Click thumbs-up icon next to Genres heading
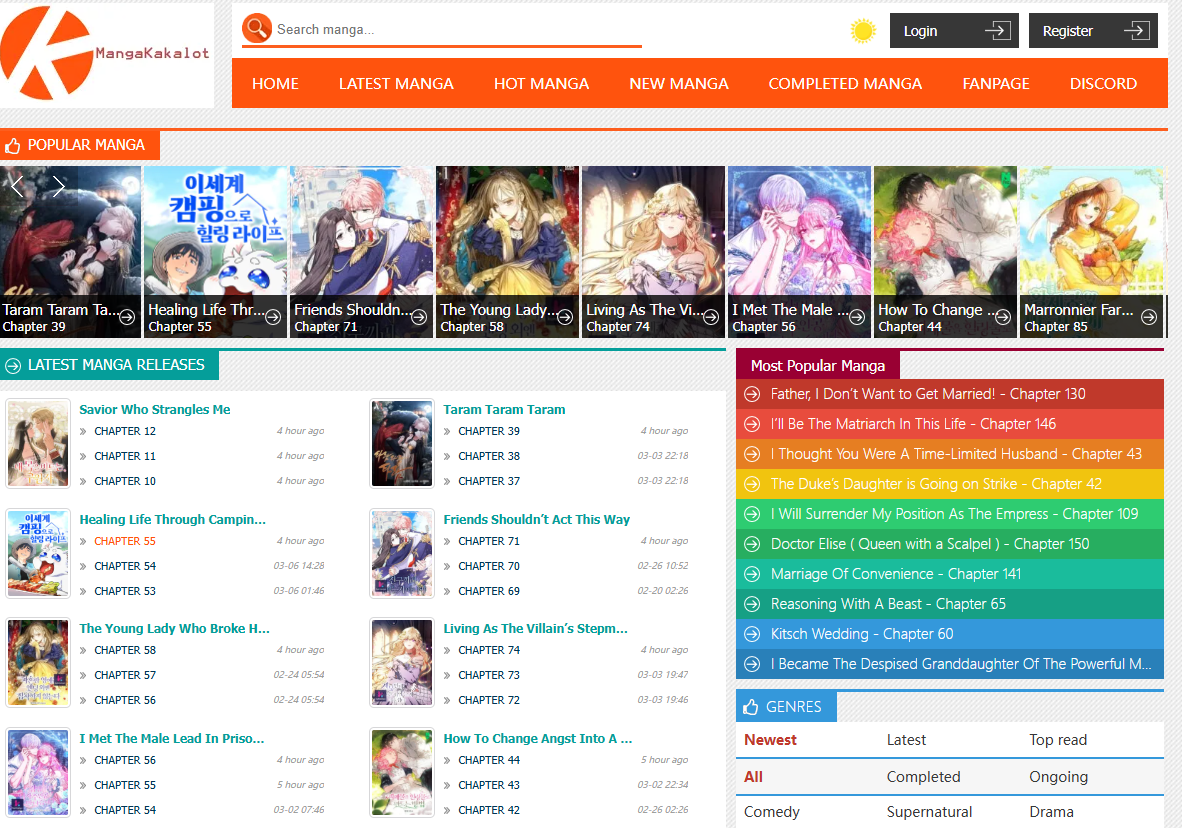This screenshot has height=828, width=1182. tap(751, 707)
